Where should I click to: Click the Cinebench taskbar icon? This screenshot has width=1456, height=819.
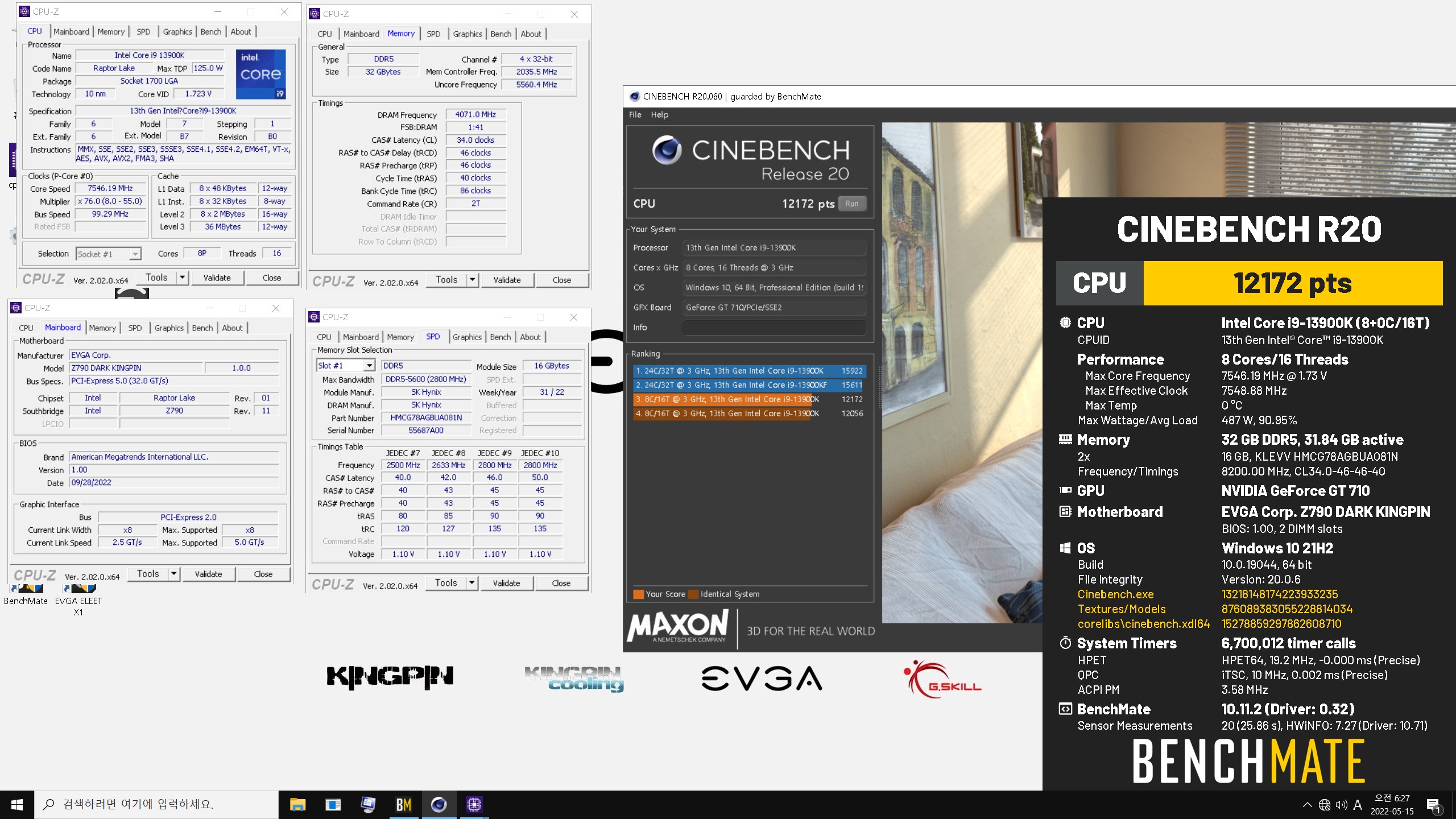click(439, 804)
